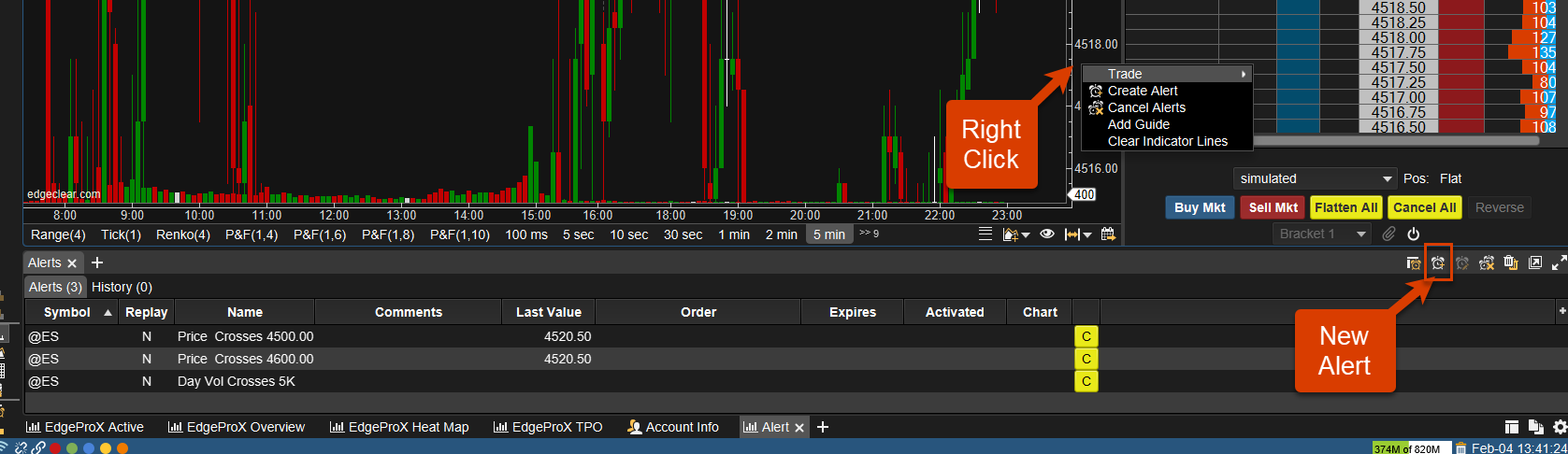The width and height of the screenshot is (1568, 454).
Task: Open the simulated account dropdown
Action: (x=1315, y=178)
